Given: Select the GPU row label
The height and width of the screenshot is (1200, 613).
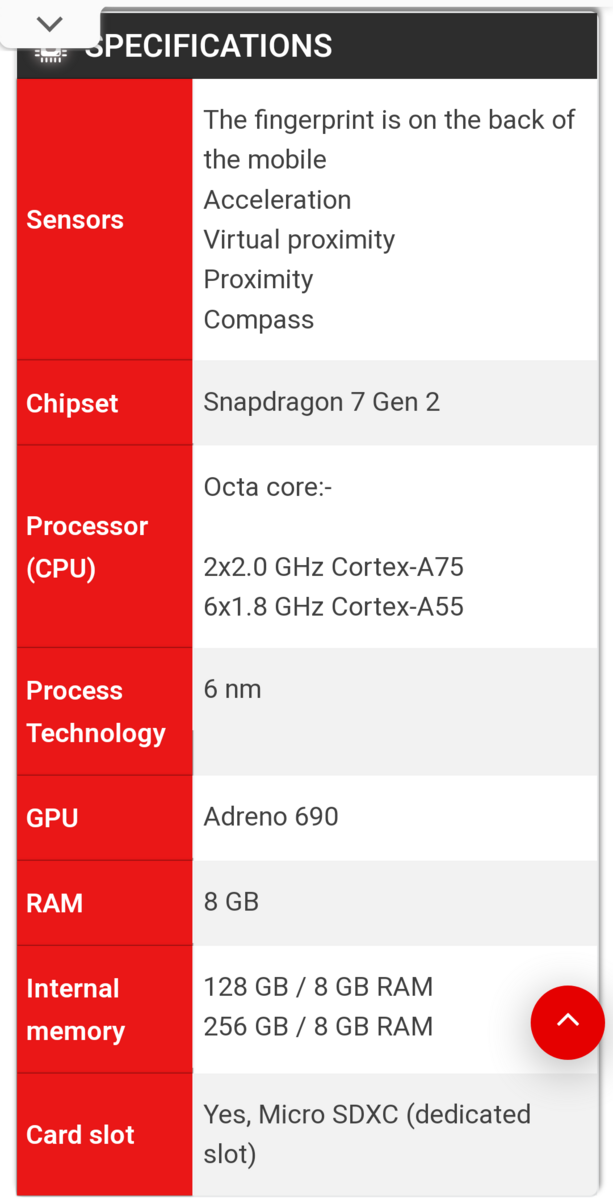Looking at the screenshot, I should tap(52, 818).
